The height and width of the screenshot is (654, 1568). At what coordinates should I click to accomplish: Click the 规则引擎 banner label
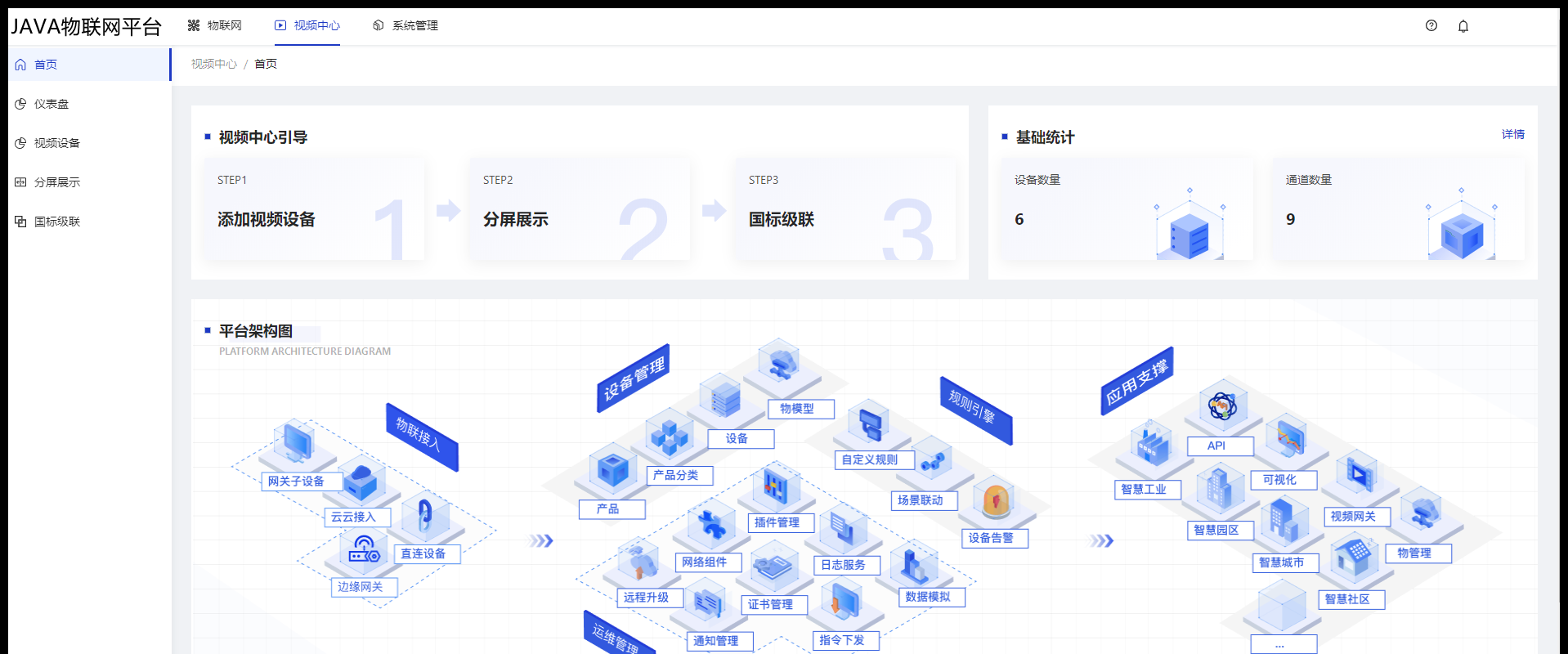(x=976, y=411)
